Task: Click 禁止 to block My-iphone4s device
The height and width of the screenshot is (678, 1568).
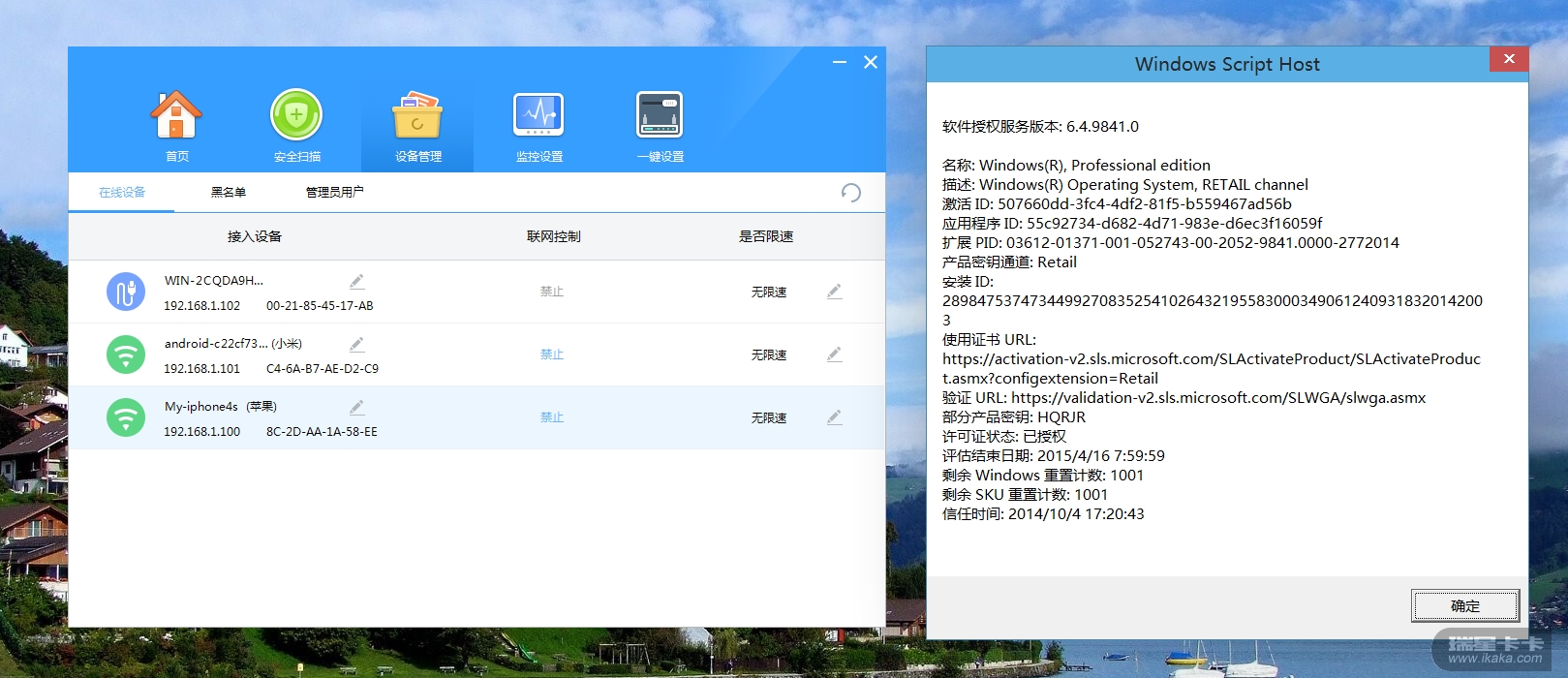Action: pos(552,417)
